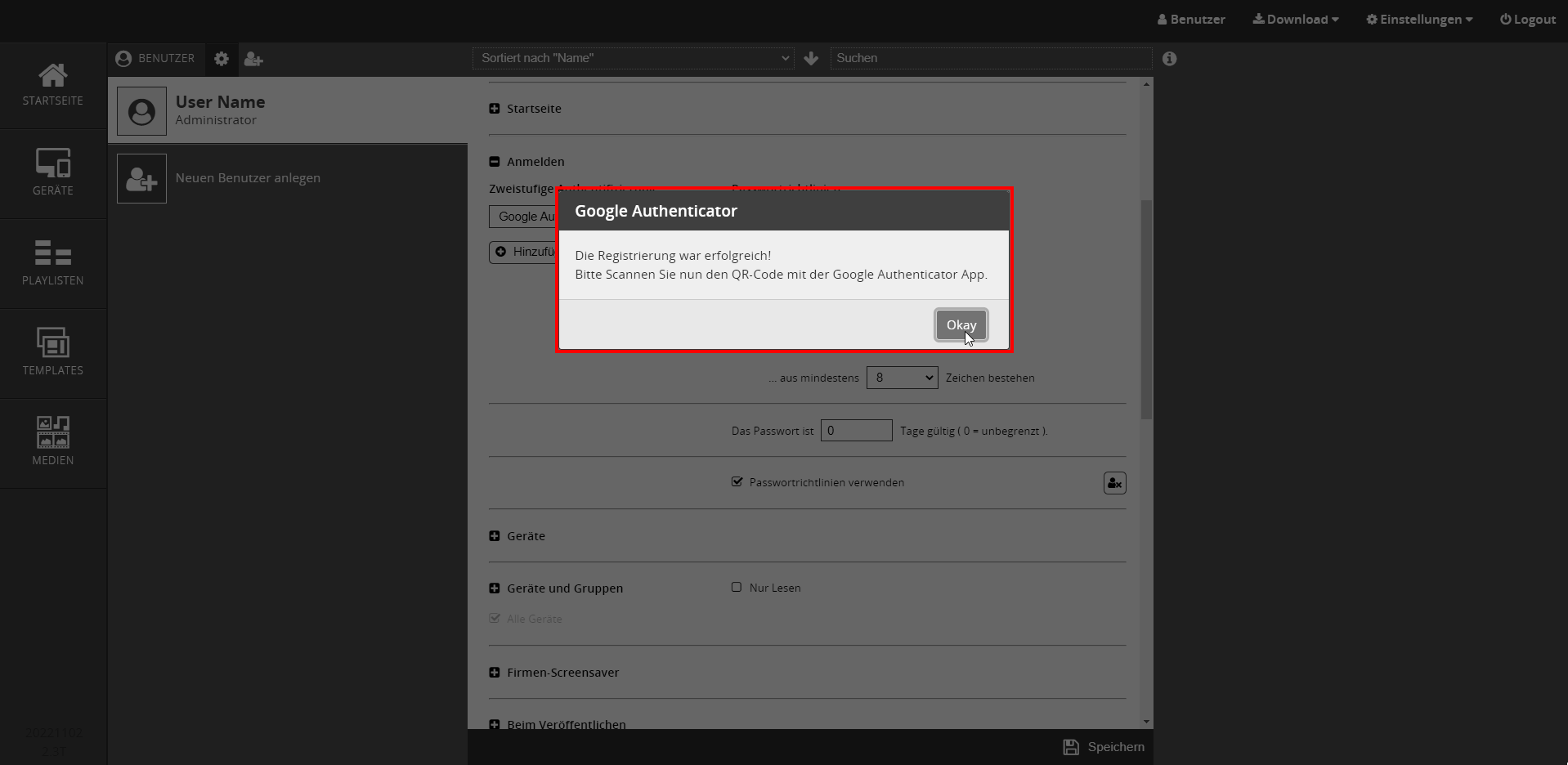Viewport: 1568px width, 765px height.
Task: Click the Okay button in the dialog
Action: coord(961,324)
